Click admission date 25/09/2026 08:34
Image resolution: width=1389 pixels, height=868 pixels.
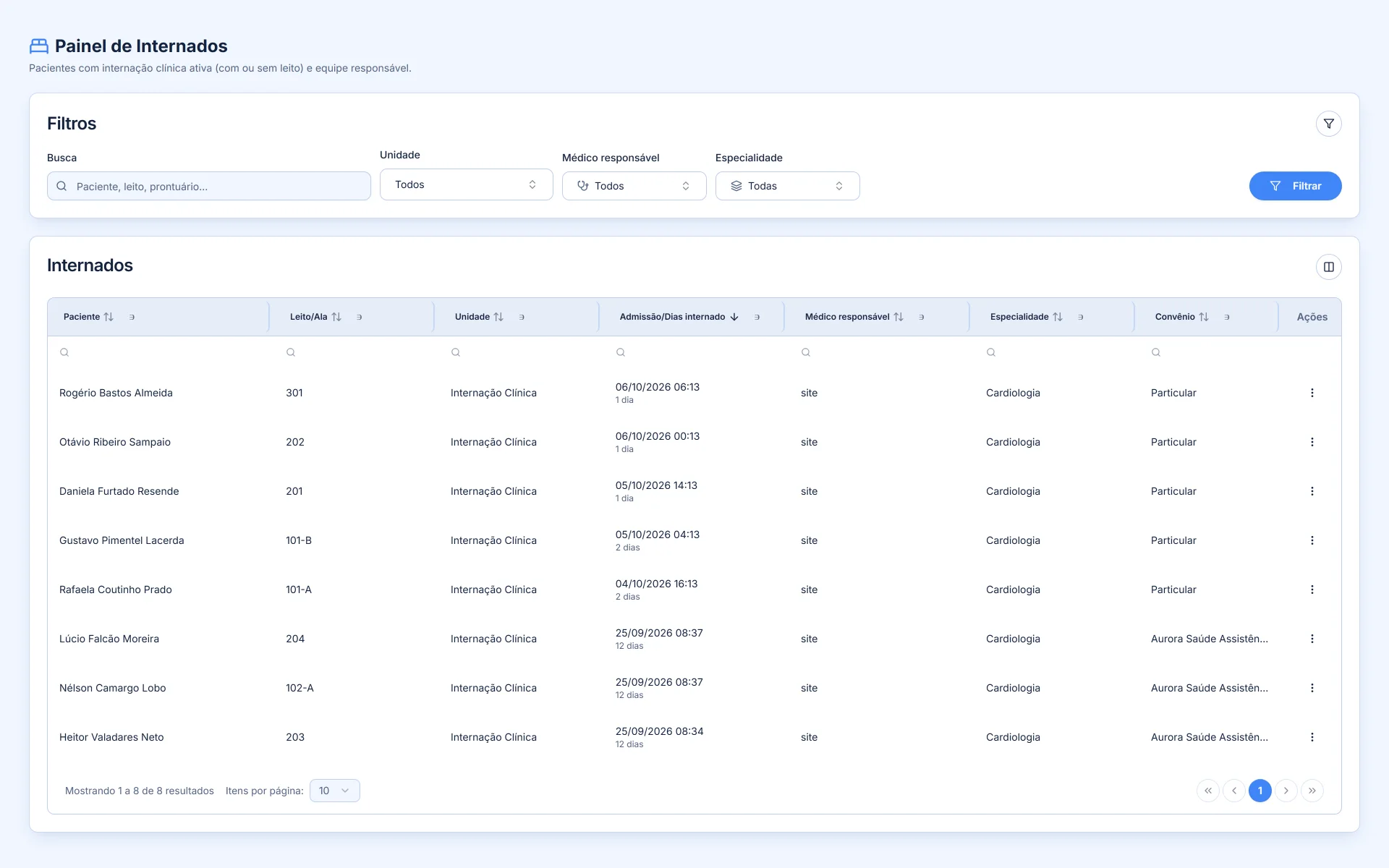pyautogui.click(x=659, y=731)
